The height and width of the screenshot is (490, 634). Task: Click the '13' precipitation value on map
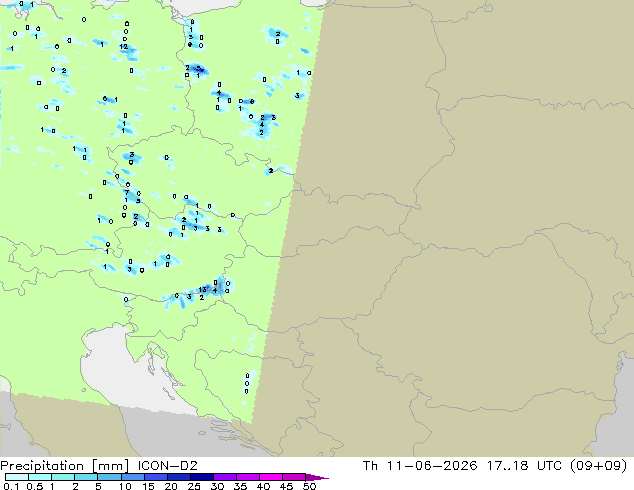point(203,289)
